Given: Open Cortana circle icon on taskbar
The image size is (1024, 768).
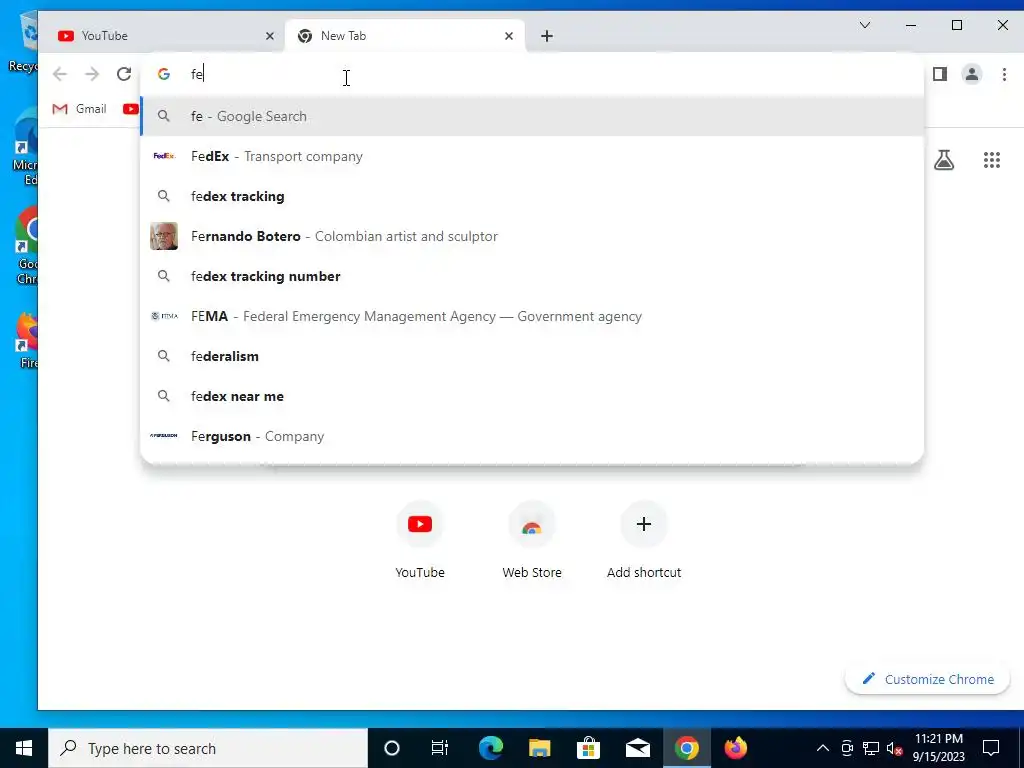Looking at the screenshot, I should point(392,748).
